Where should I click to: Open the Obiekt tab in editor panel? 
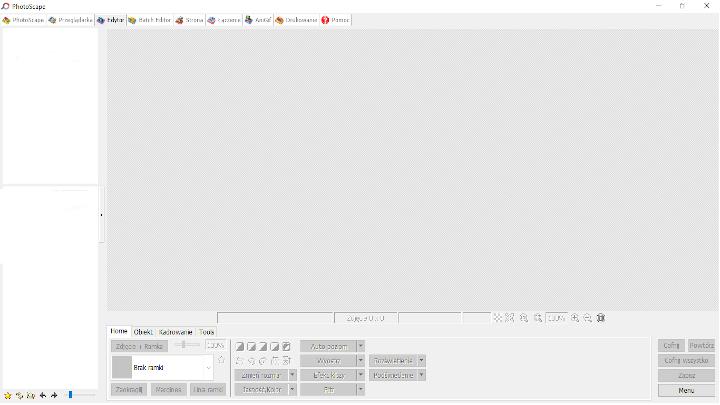coord(143,331)
